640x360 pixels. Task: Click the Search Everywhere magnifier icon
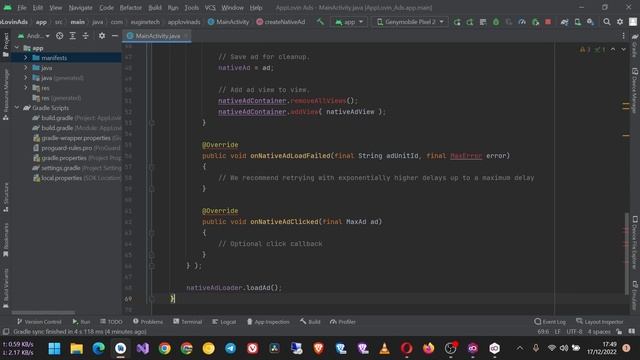[x=607, y=22]
